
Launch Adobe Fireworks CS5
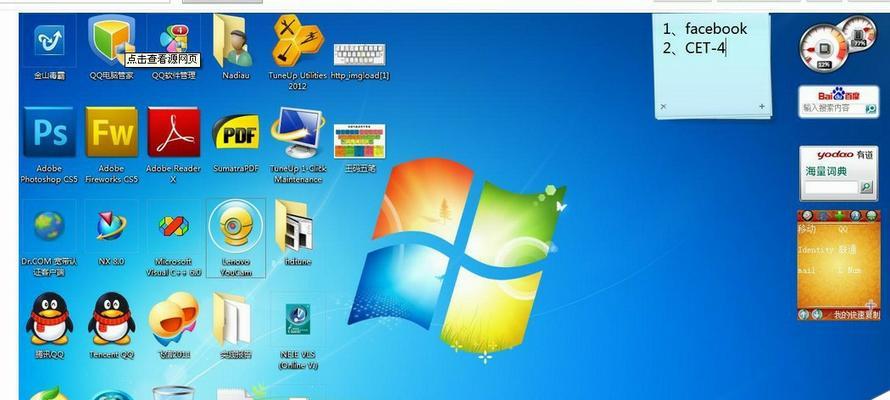pyautogui.click(x=111, y=132)
